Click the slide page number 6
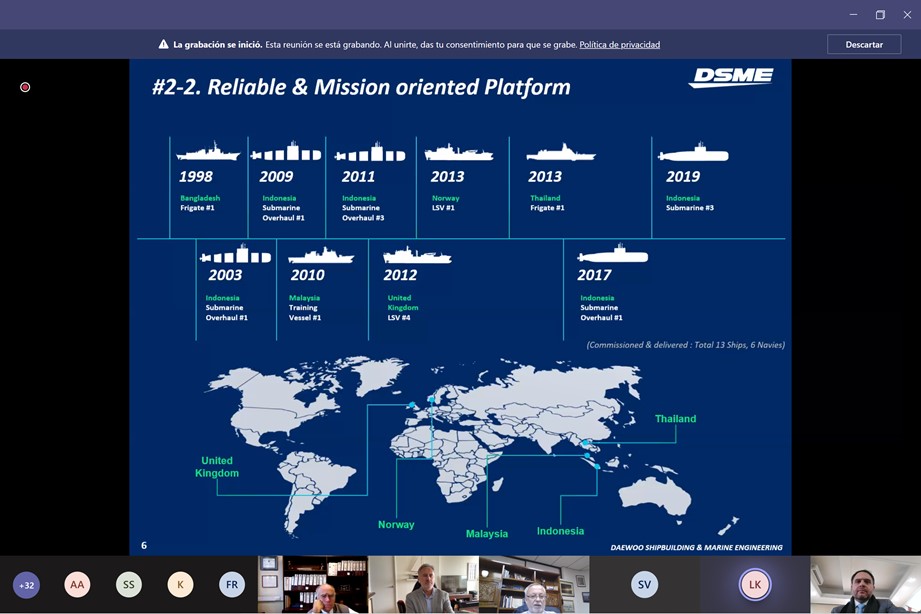 (x=144, y=545)
